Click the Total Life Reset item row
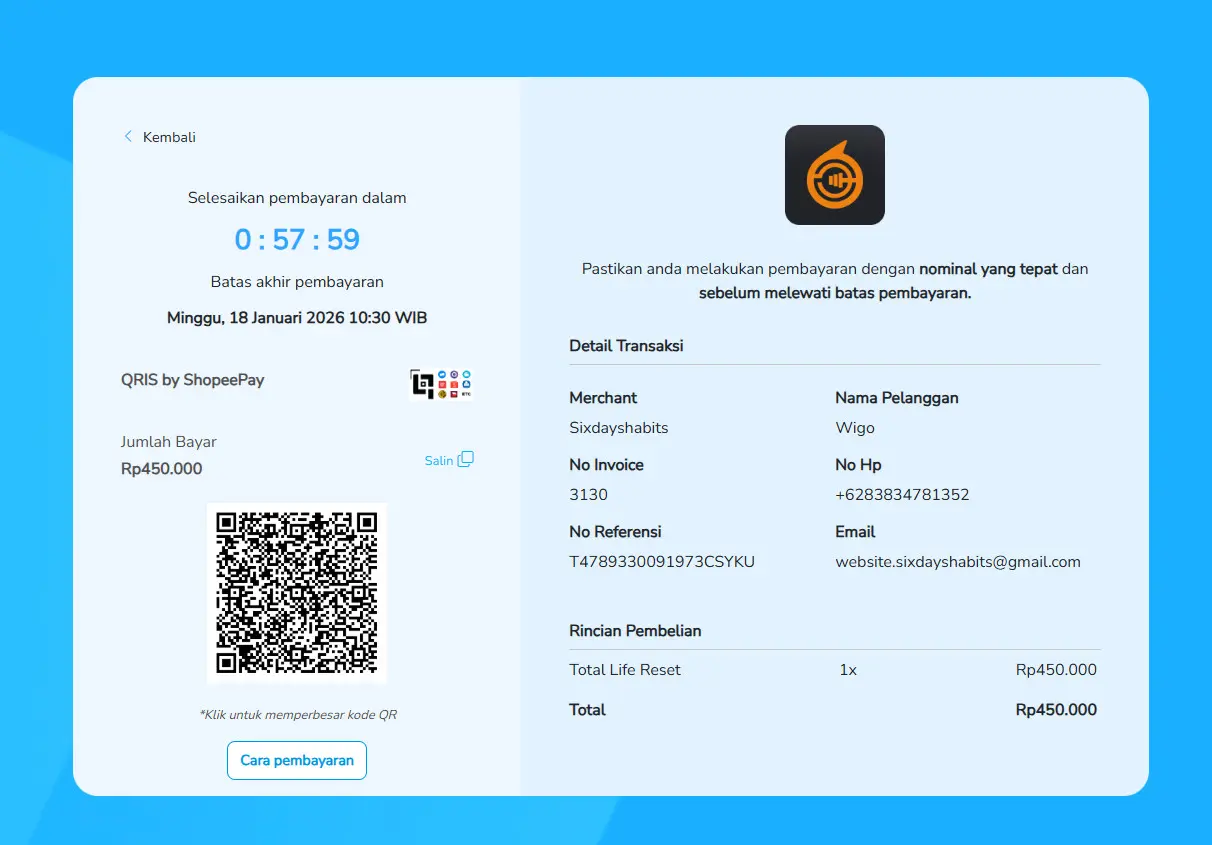Image resolution: width=1212 pixels, height=845 pixels. pyautogui.click(x=625, y=670)
